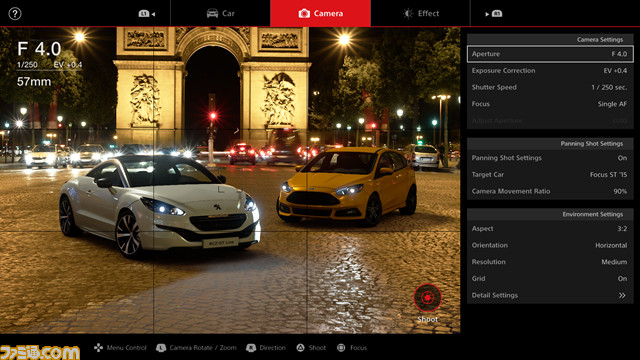
Task: Click the Focus hint text at bottom
Action: click(358, 348)
